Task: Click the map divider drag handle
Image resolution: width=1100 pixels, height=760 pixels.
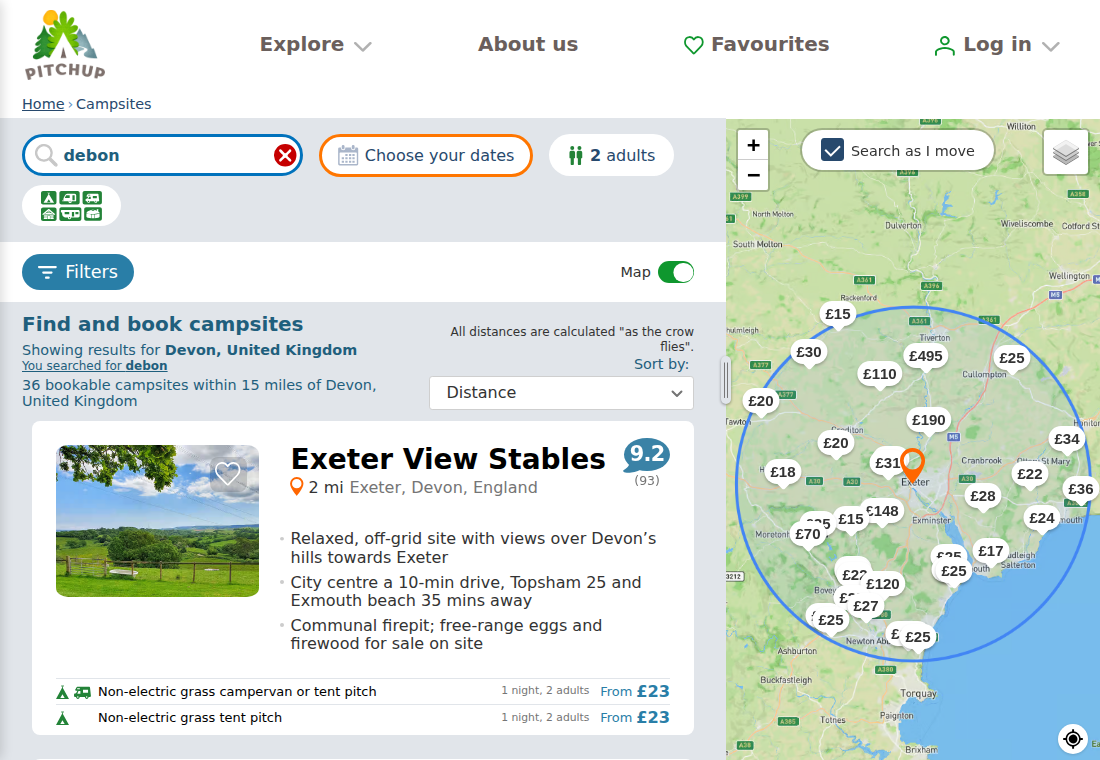Action: [726, 380]
